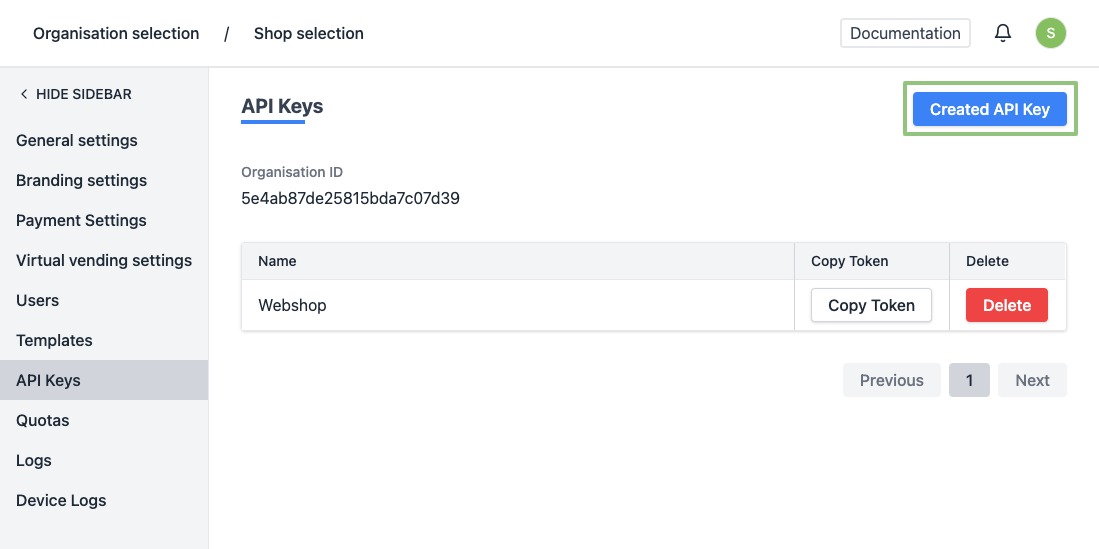This screenshot has width=1099, height=549.
Task: Click Shop selection breadcrumb
Action: 308,33
